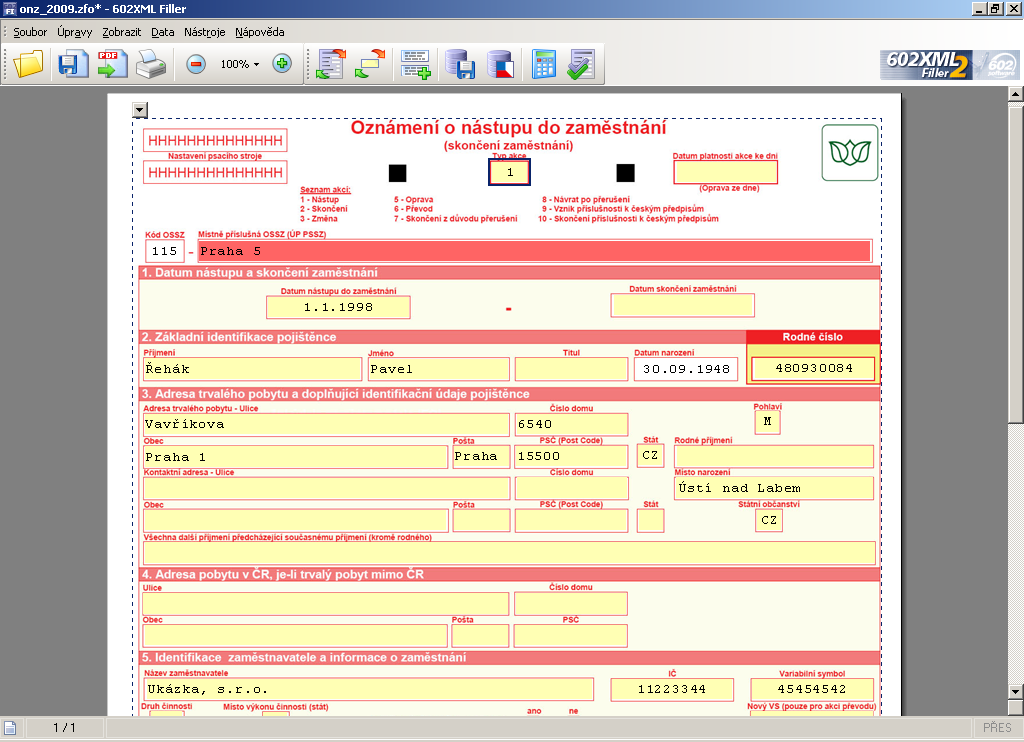1024x742 pixels.
Task: Zoom out with the minus button
Action: click(x=196, y=64)
